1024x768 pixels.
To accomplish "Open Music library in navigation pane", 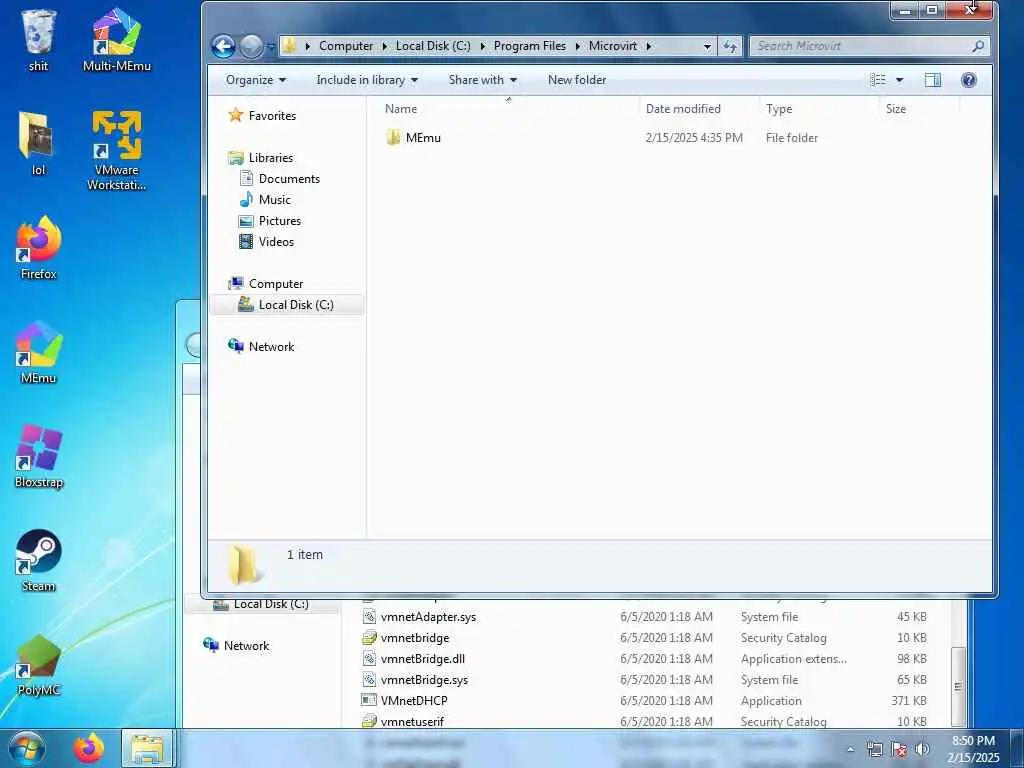I will [x=274, y=200].
